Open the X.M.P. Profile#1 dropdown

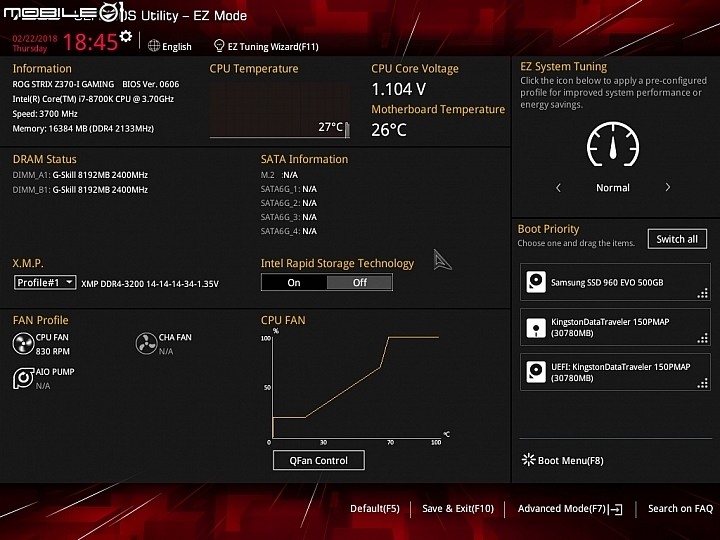coord(45,282)
